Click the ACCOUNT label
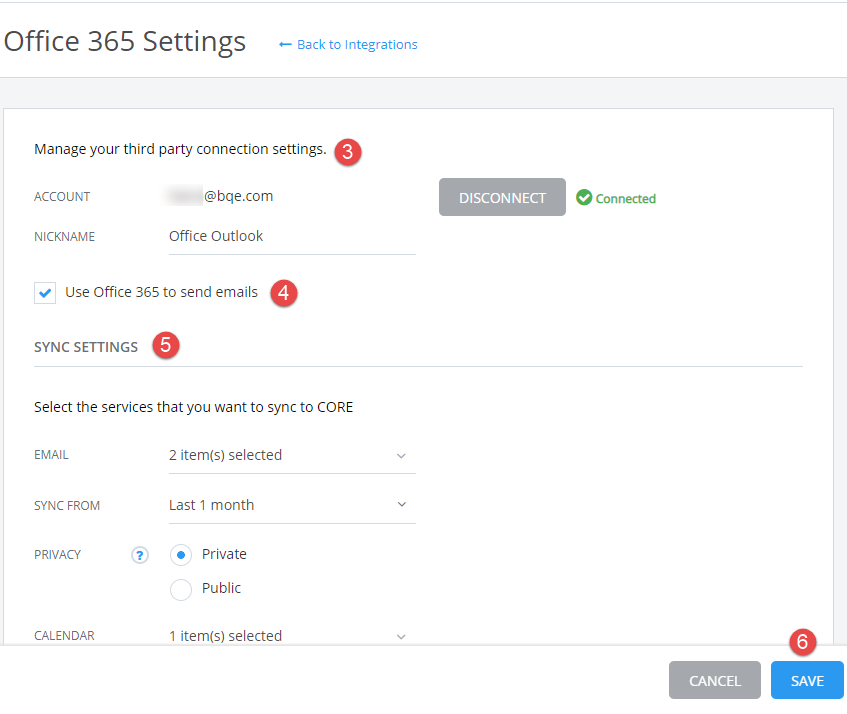Screen dimensions: 847x714 click(x=62, y=197)
